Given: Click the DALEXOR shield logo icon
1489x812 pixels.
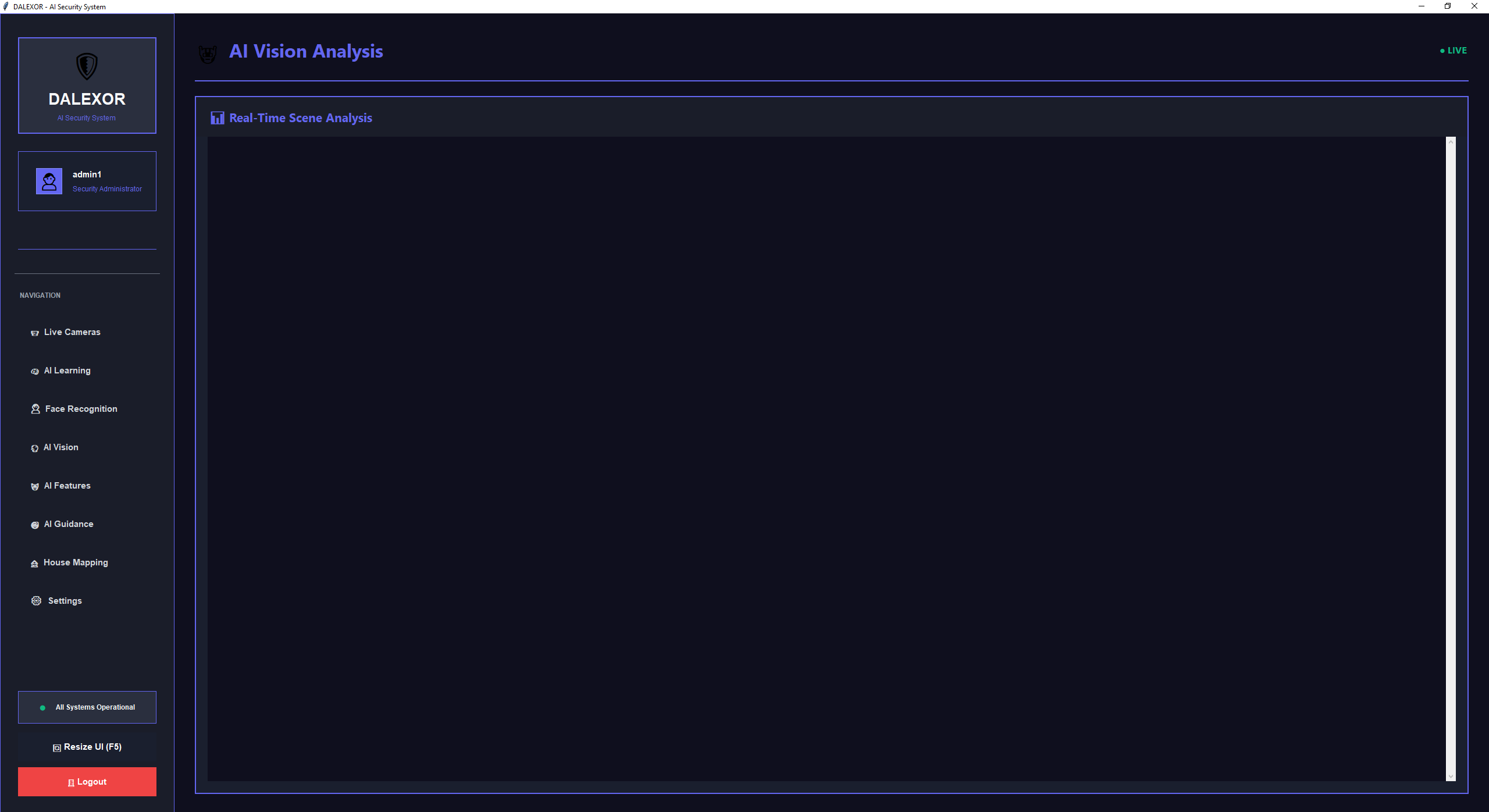Looking at the screenshot, I should pyautogui.click(x=87, y=66).
